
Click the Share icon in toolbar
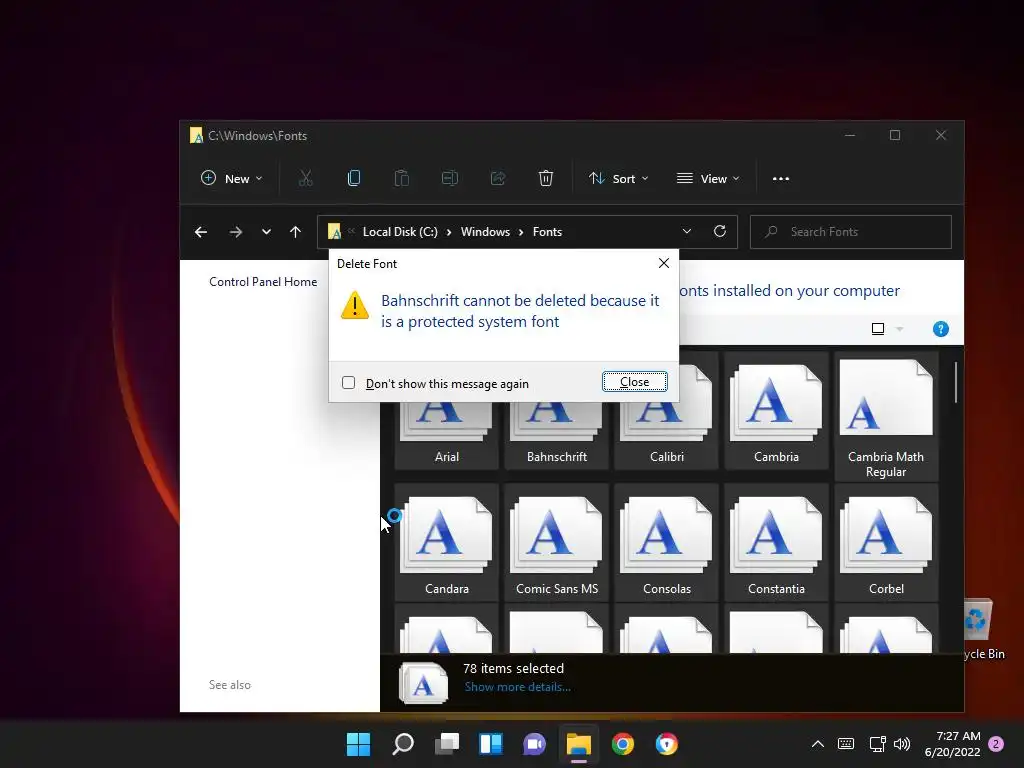point(498,178)
